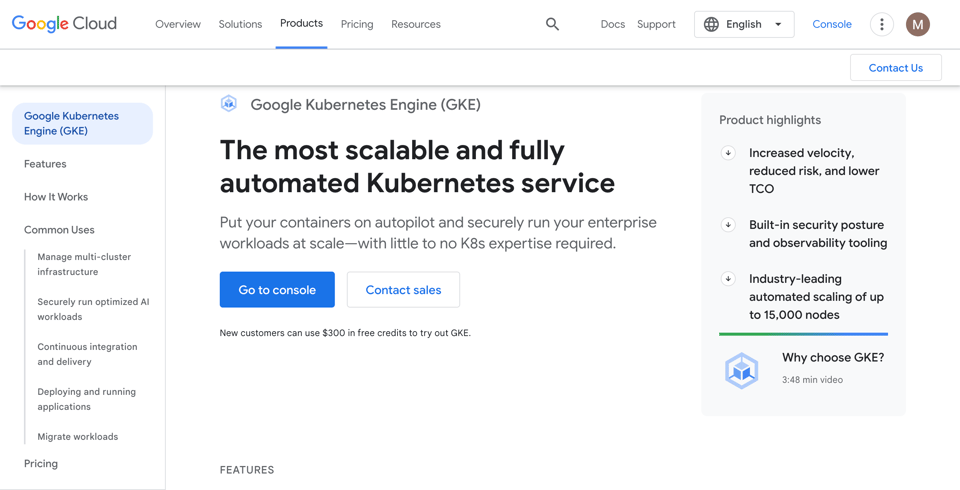Screen dimensions: 960x490
Task: Open Securely run optimized AI workloads link
Action: [93, 309]
